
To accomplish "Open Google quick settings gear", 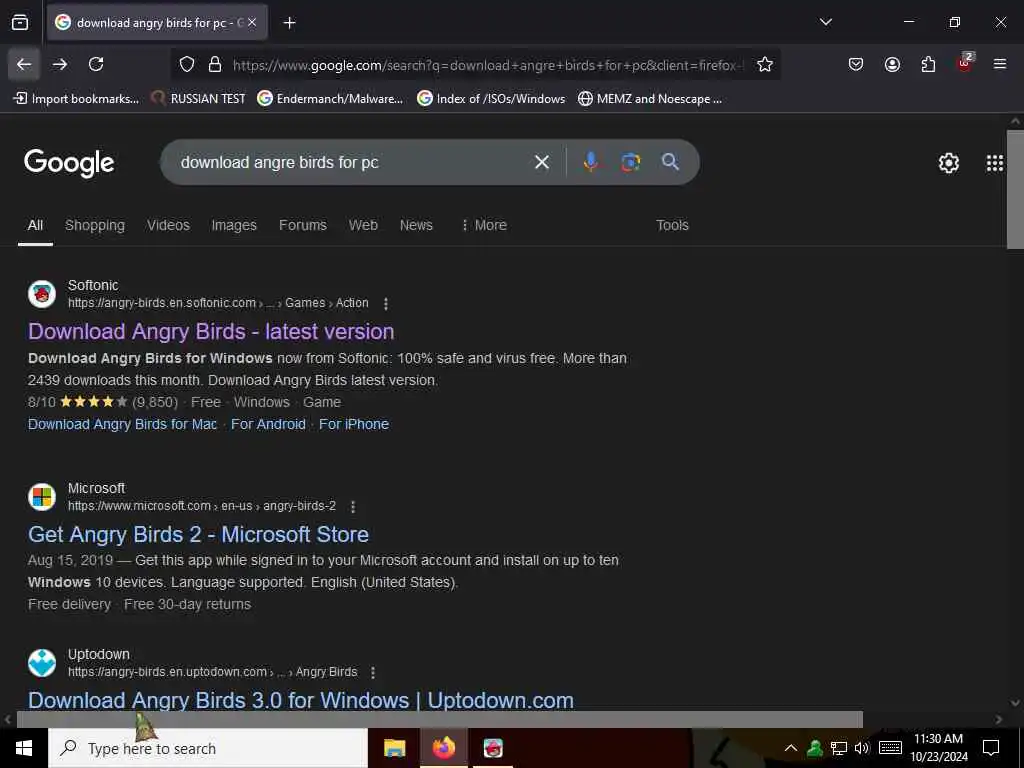I will tap(948, 163).
